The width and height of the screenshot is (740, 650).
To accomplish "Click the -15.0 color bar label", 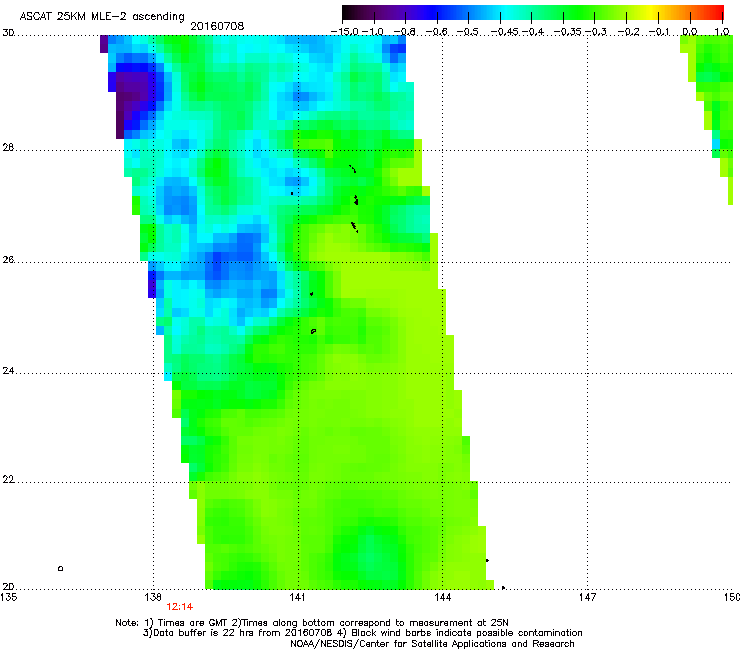I will tap(345, 32).
